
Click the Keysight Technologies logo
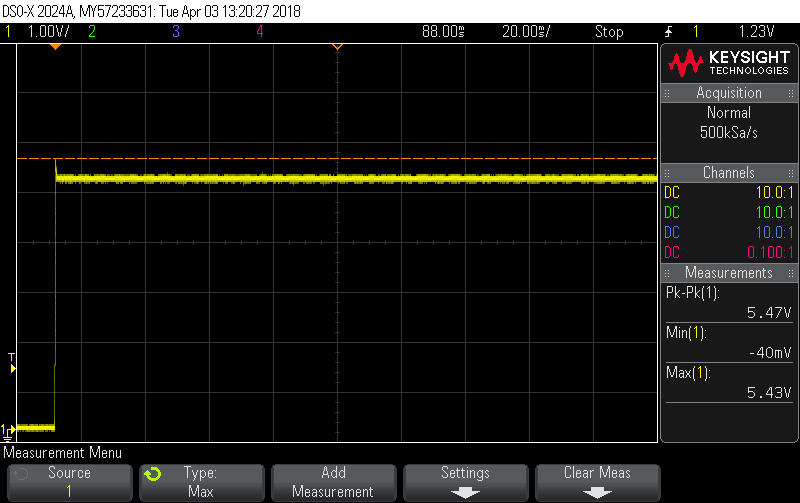tap(729, 63)
